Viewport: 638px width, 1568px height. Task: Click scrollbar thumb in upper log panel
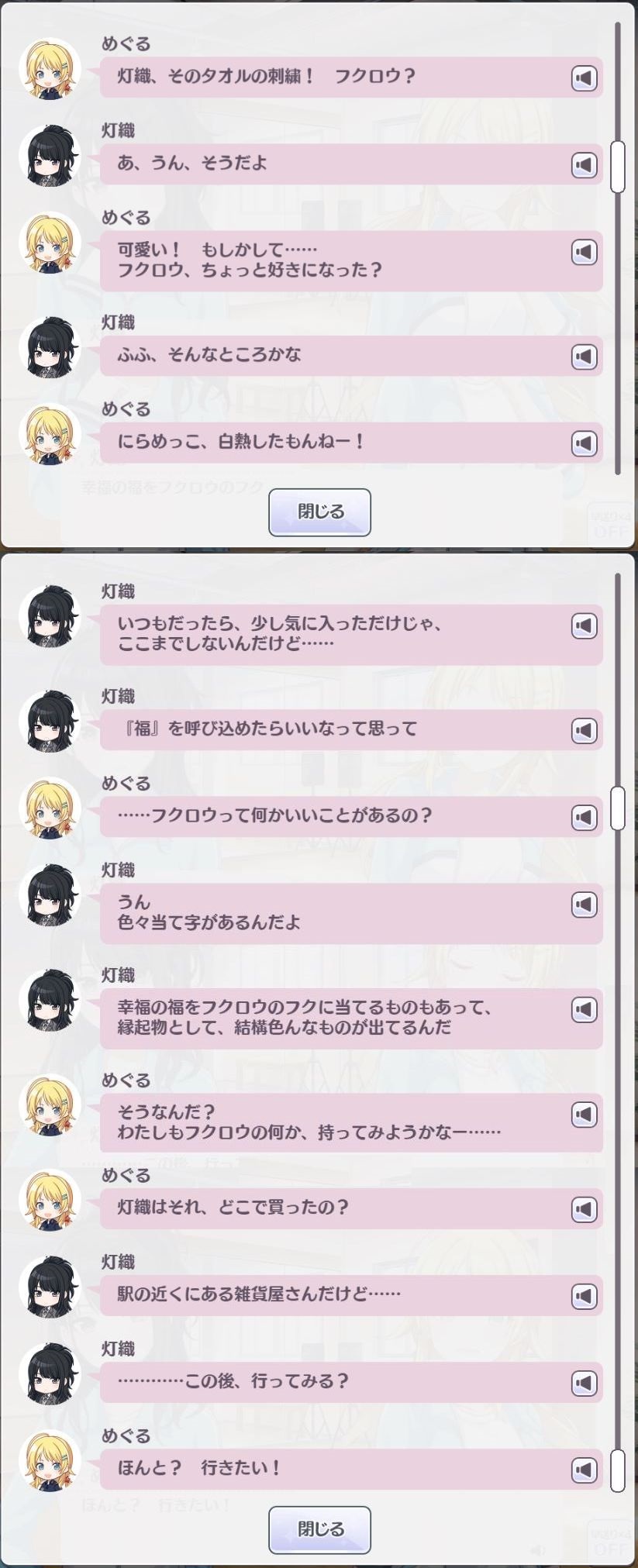(618, 166)
